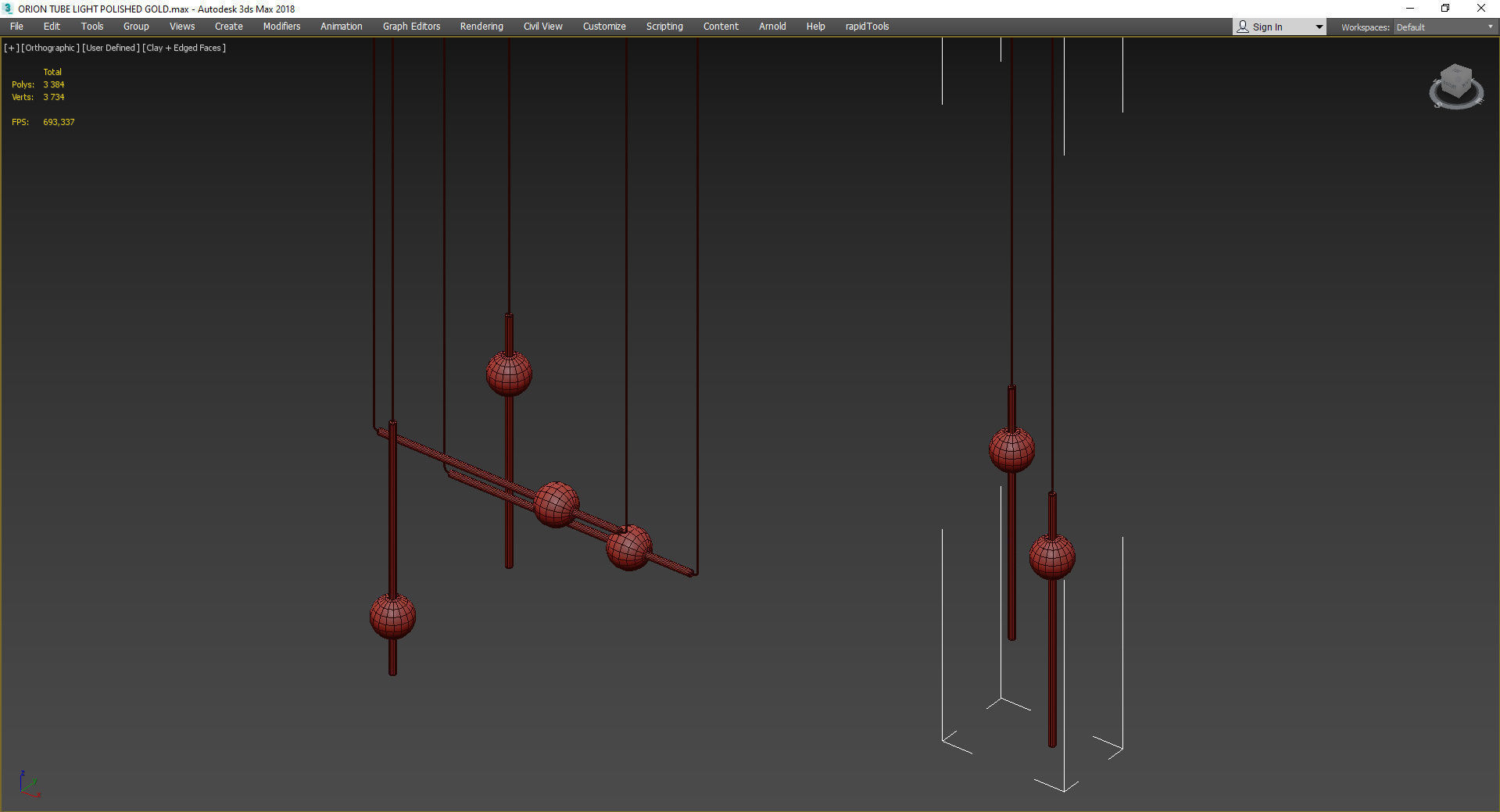Open the [+] viewport general menu
Image resolution: width=1500 pixels, height=812 pixels.
12,48
